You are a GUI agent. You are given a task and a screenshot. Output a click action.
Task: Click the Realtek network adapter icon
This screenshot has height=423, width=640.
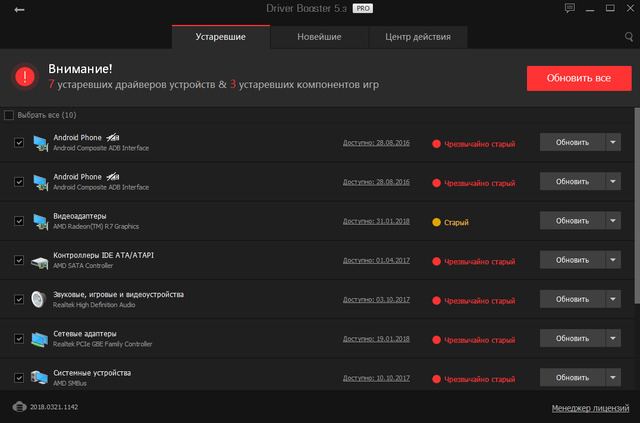(39, 339)
